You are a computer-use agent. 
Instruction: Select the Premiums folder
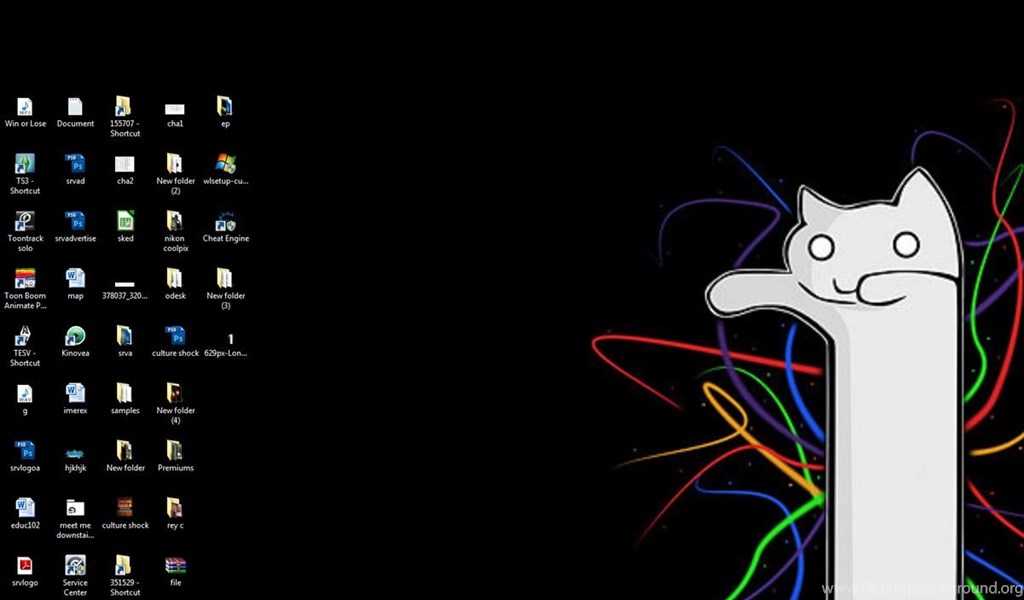(175, 451)
